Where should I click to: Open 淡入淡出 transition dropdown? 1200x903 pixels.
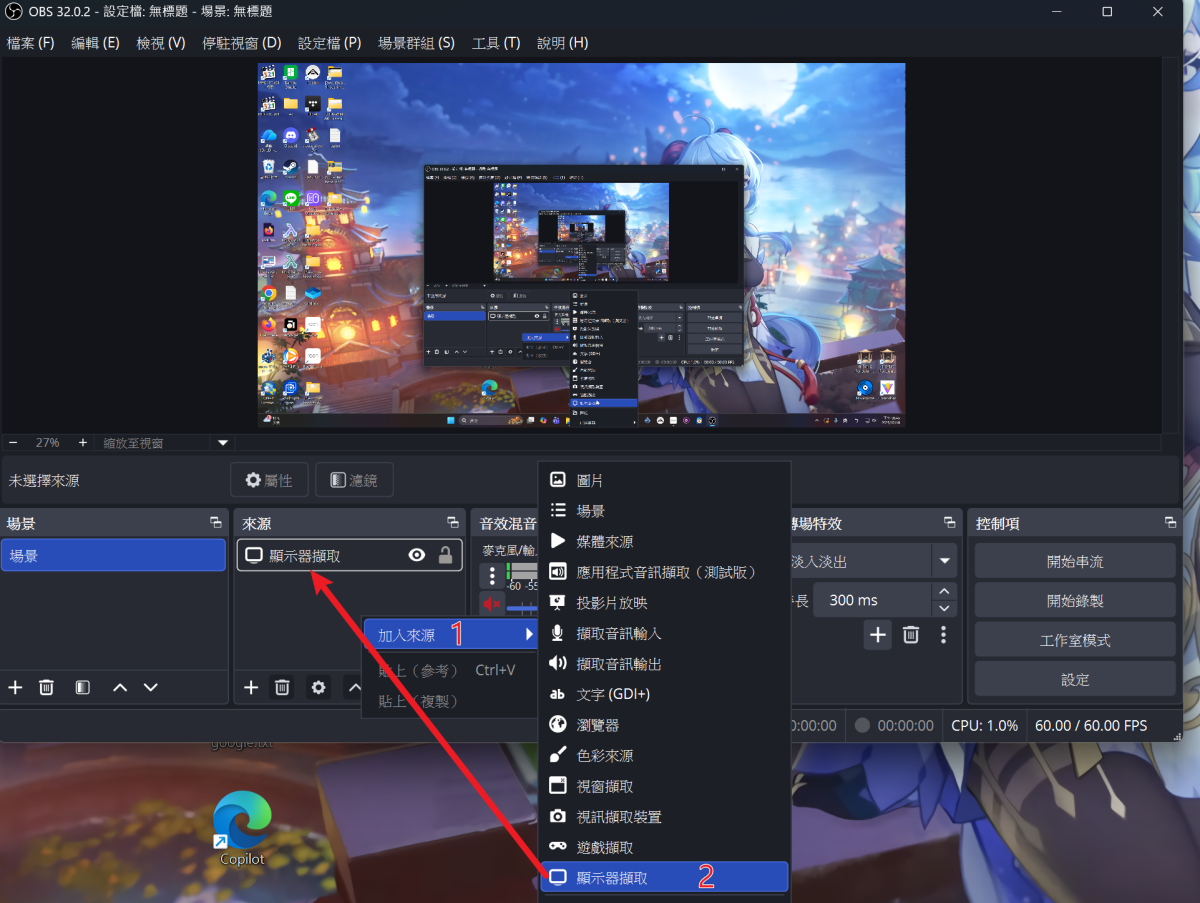pos(943,561)
